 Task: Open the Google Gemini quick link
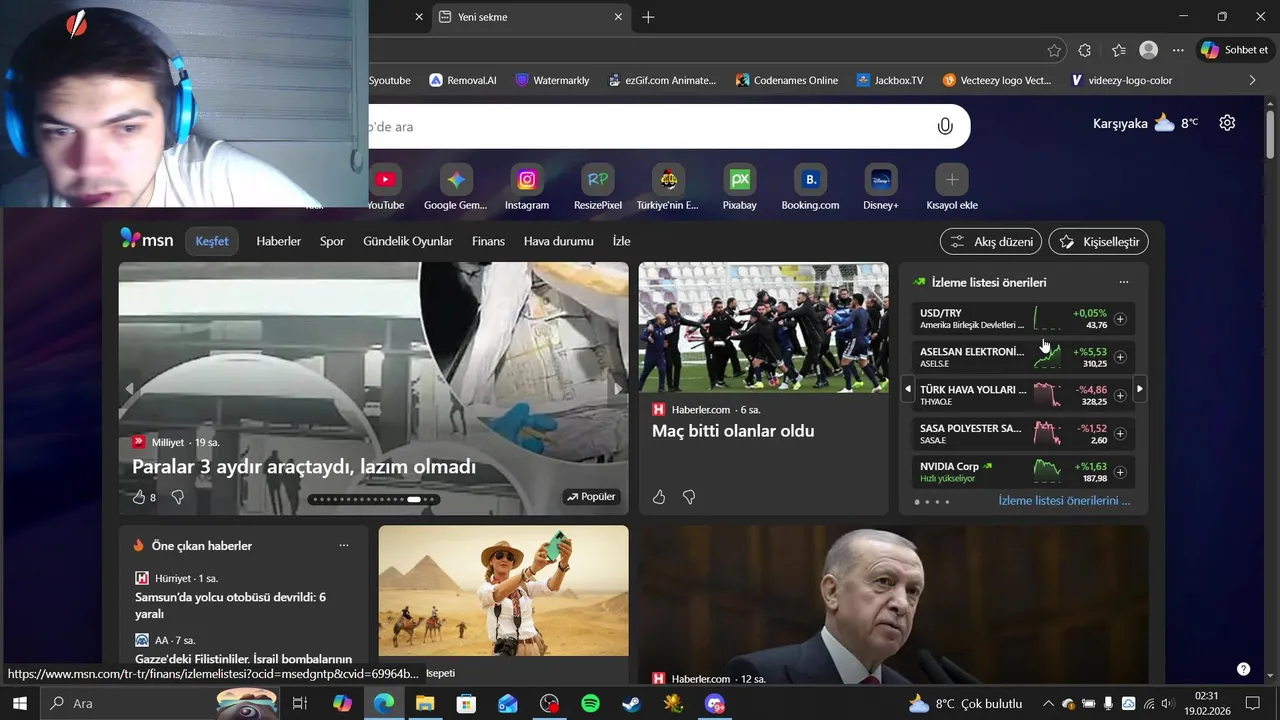(456, 188)
